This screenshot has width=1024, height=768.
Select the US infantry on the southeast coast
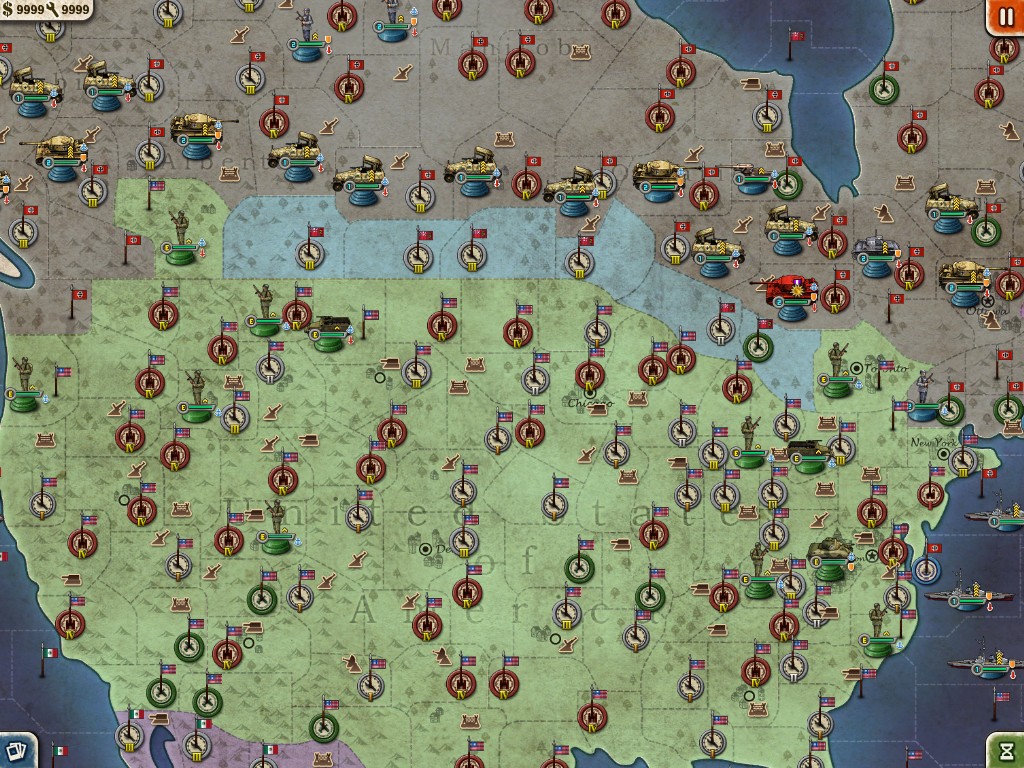tap(878, 630)
